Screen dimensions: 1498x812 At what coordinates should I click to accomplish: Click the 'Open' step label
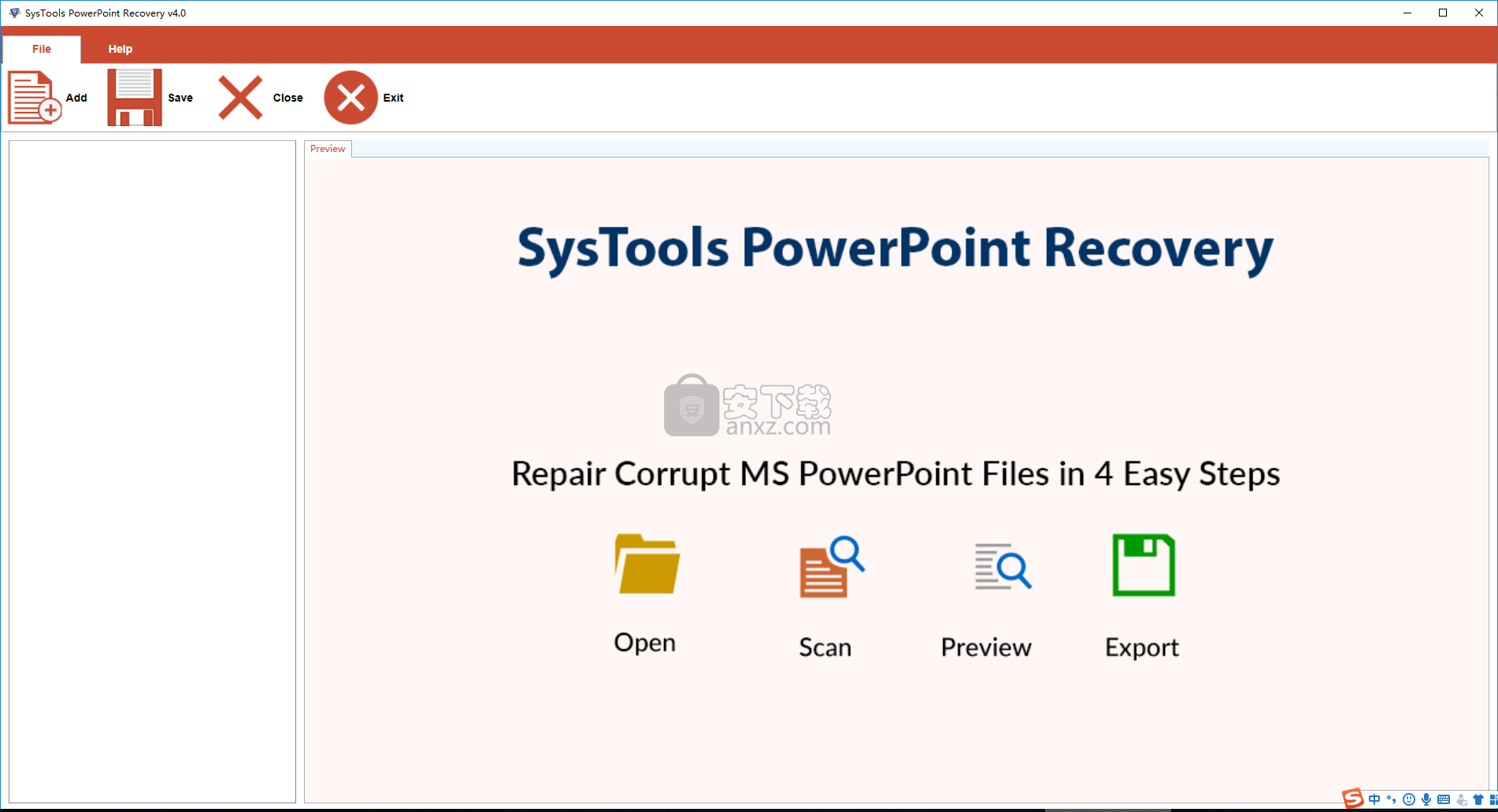point(645,643)
